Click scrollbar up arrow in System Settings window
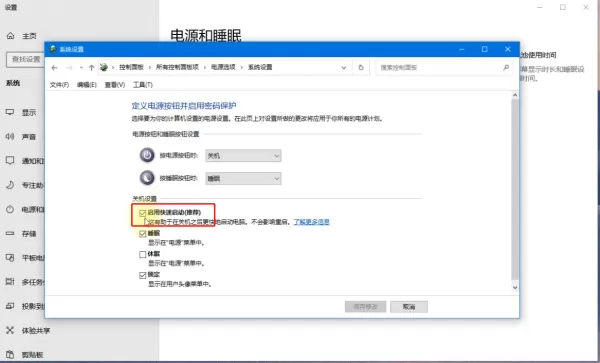This screenshot has width=600, height=363. (515, 95)
